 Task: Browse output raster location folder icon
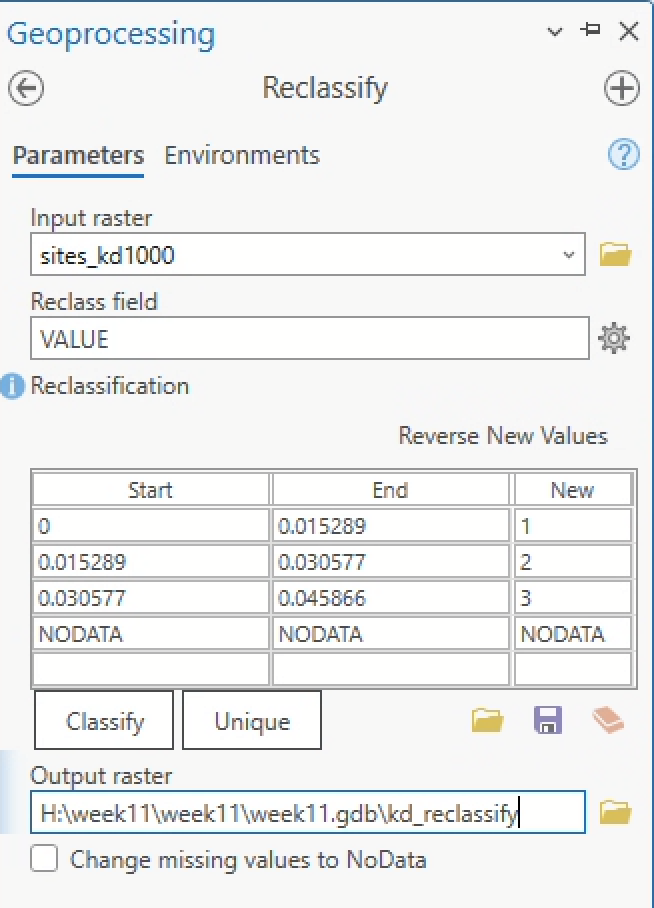(x=616, y=813)
